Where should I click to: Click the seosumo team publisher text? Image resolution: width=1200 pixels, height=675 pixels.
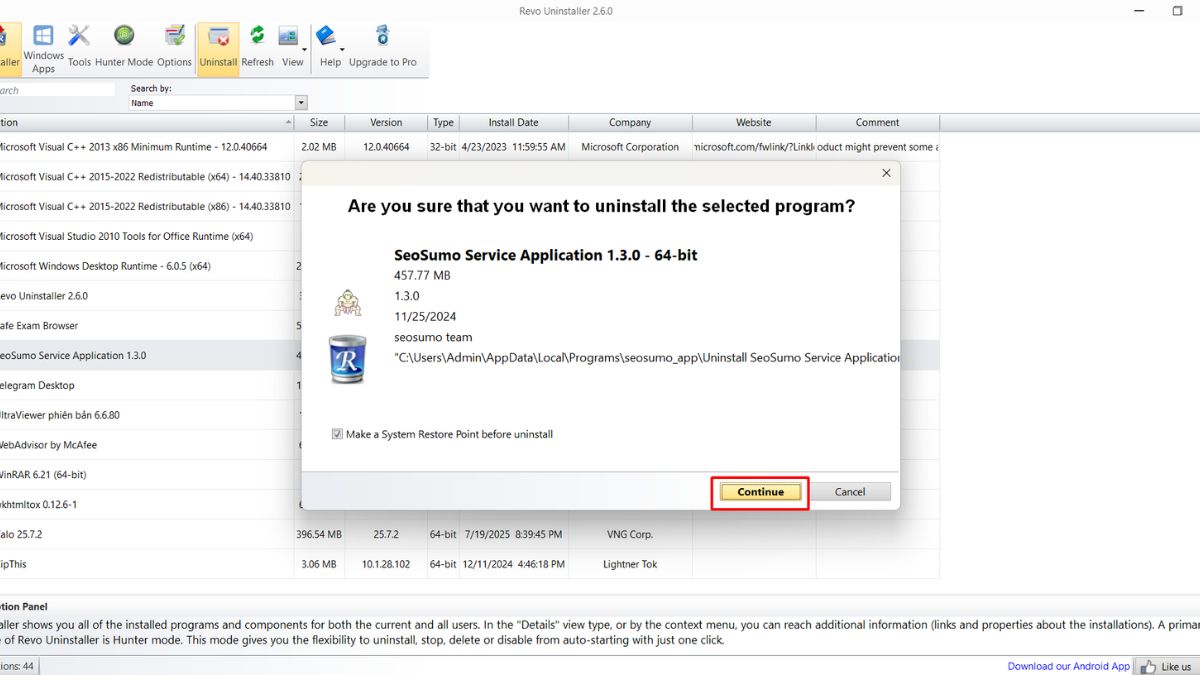(433, 337)
